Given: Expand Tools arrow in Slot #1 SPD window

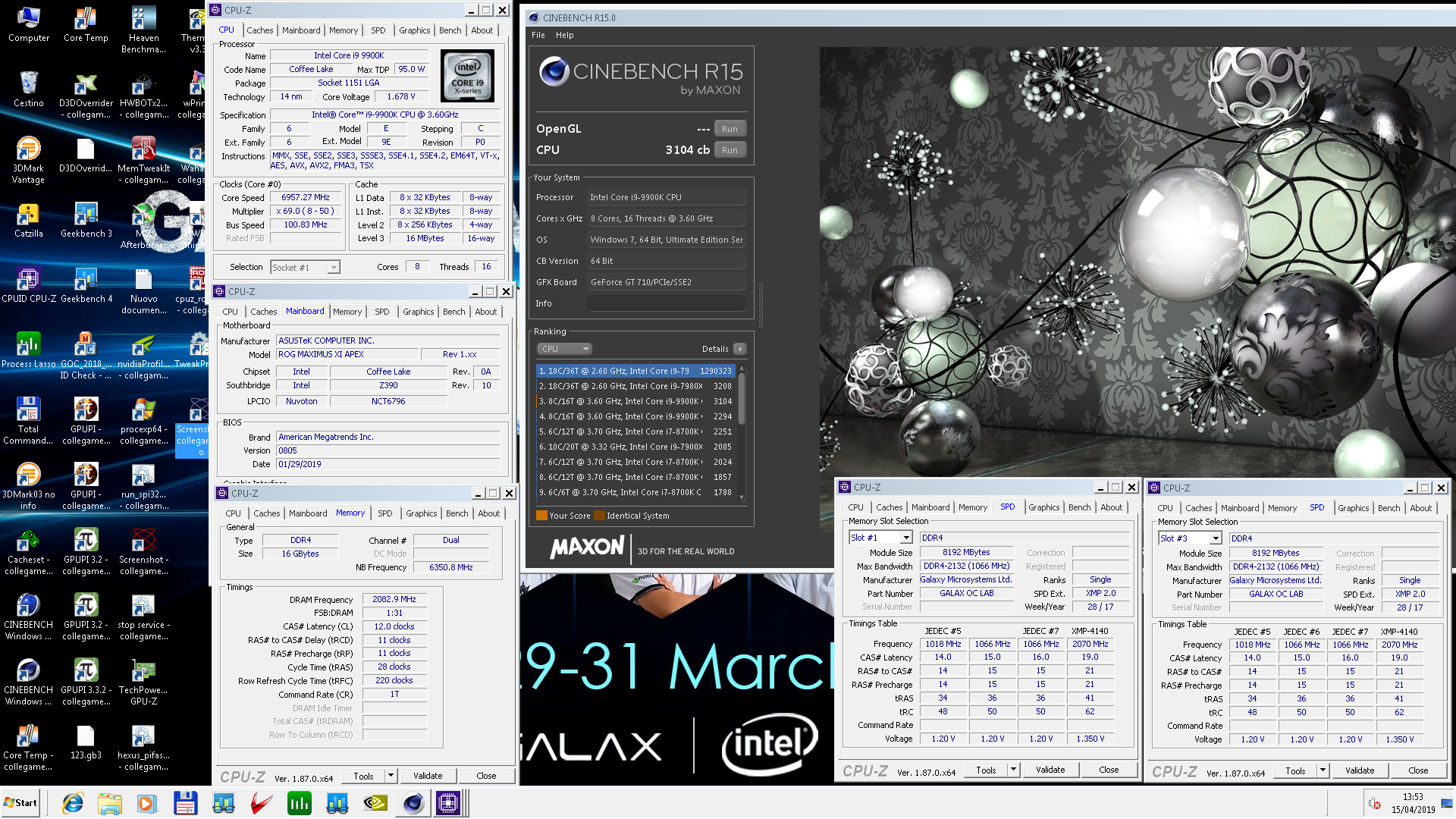Looking at the screenshot, I should point(1013,770).
